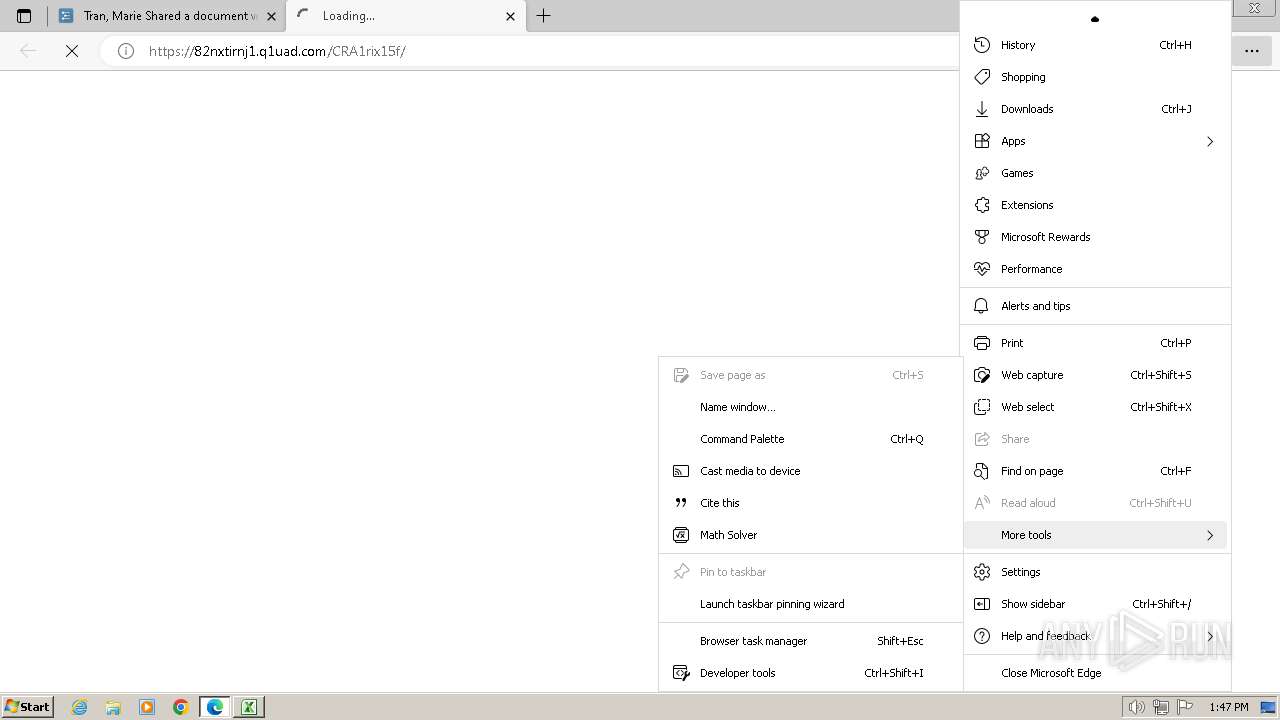The image size is (1280, 720).
Task: Open Chrome from taskbar
Action: (x=181, y=707)
